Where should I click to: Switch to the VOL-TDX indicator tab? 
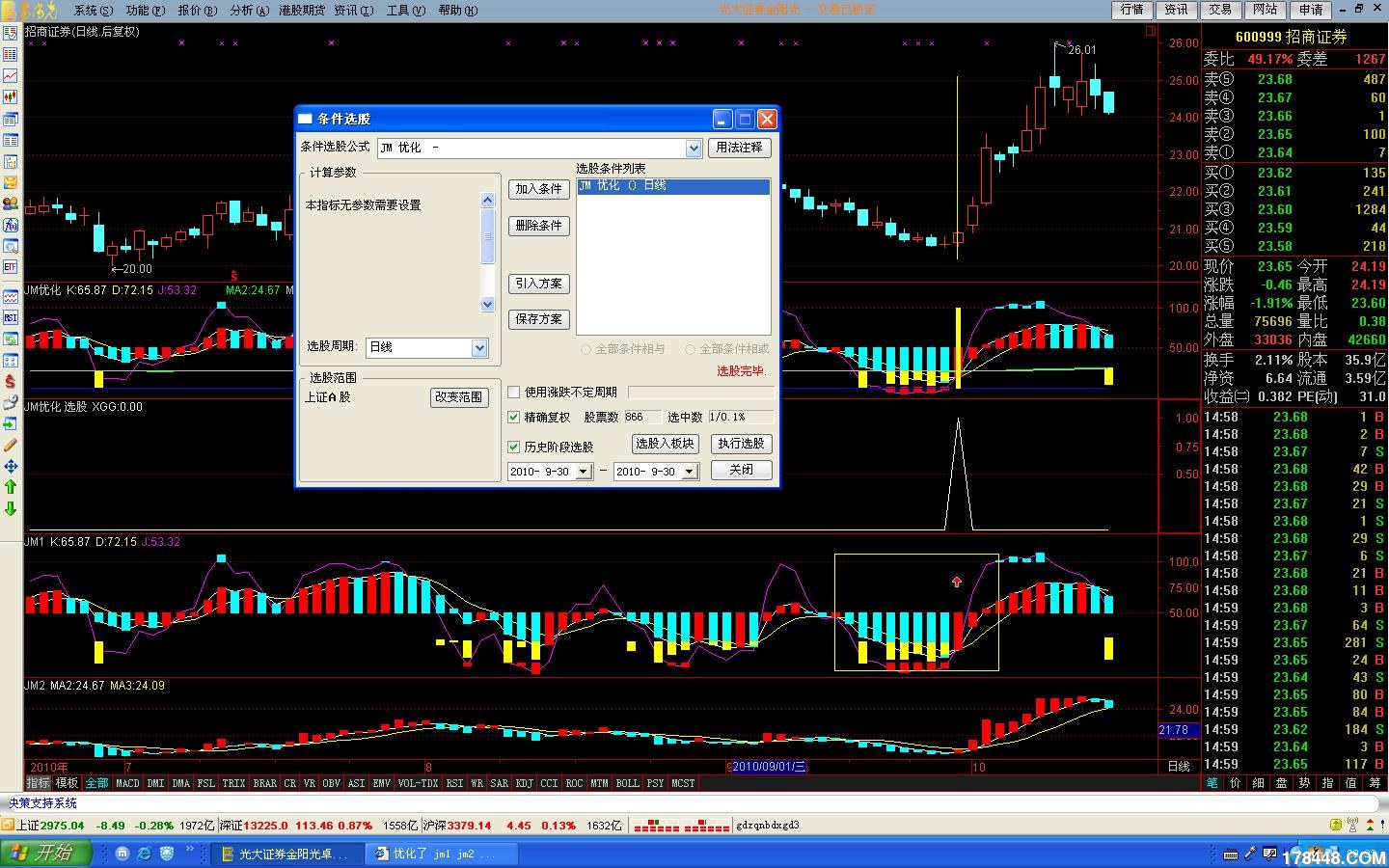[418, 783]
